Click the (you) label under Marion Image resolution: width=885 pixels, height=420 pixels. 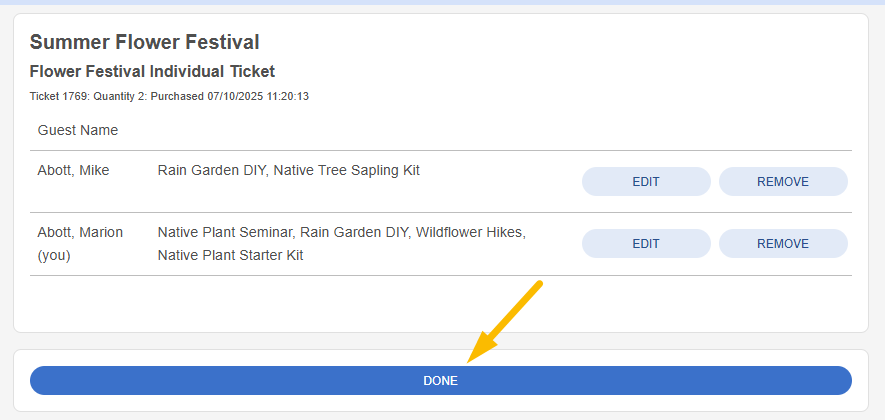pyautogui.click(x=54, y=256)
